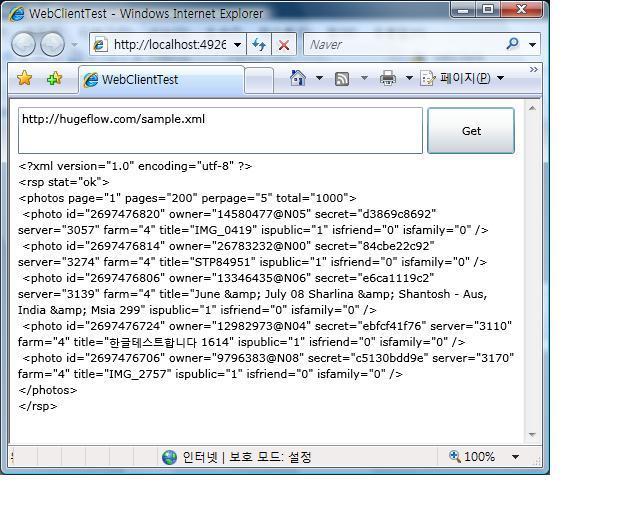Open Favorites Center star icon
This screenshot has height=512, width=640.
pyautogui.click(x=24, y=78)
